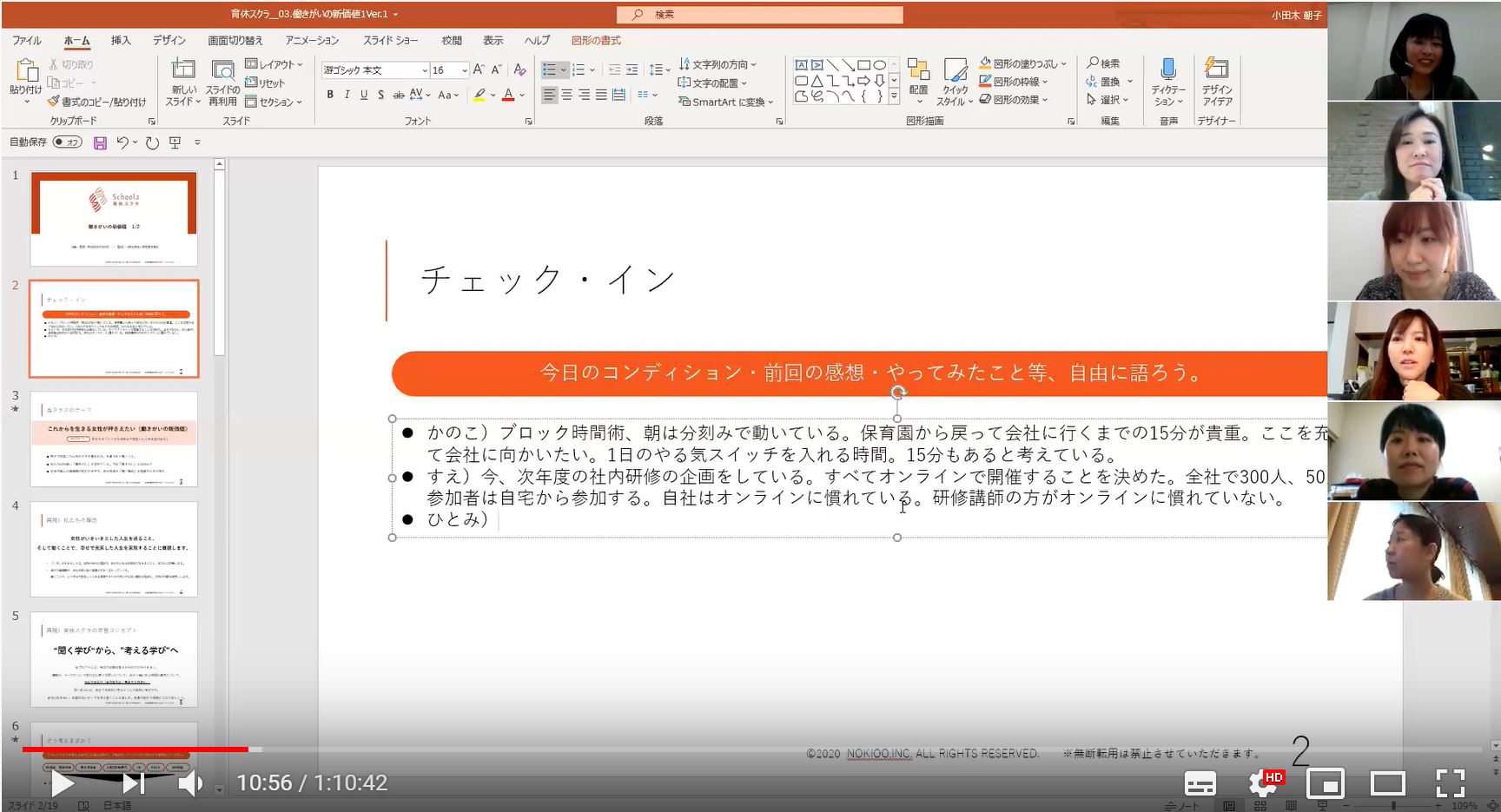The width and height of the screenshot is (1501, 812).
Task: Switch to the Insert (挿入) tab
Action: (x=121, y=41)
